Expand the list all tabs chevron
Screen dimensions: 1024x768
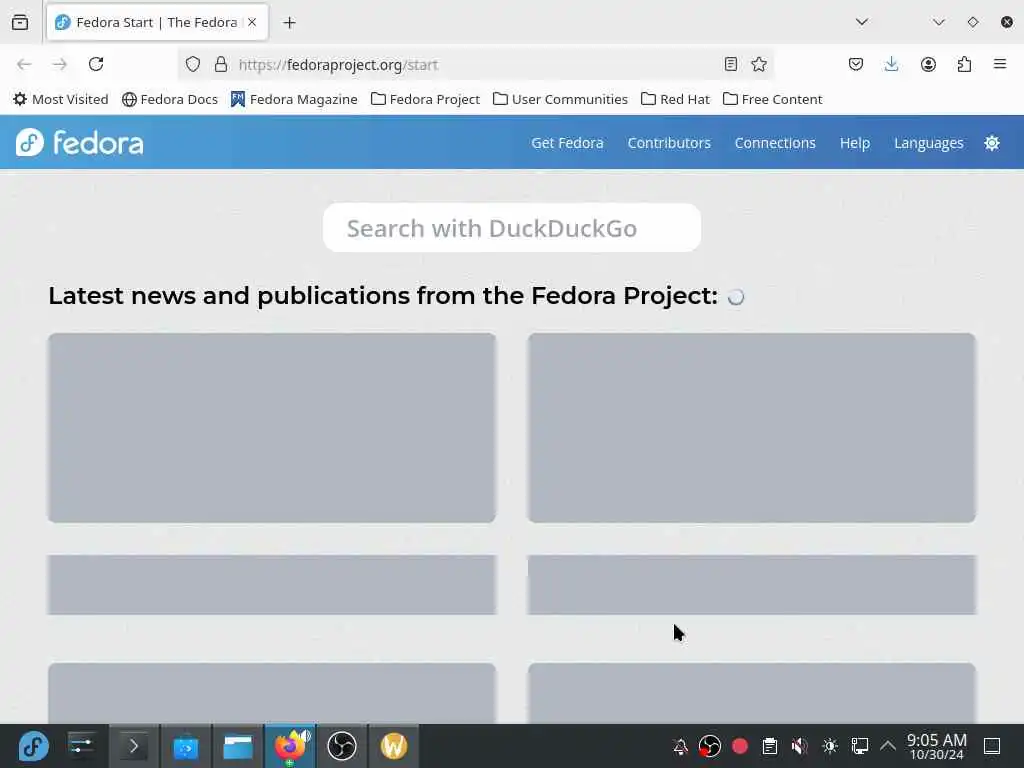(x=861, y=22)
